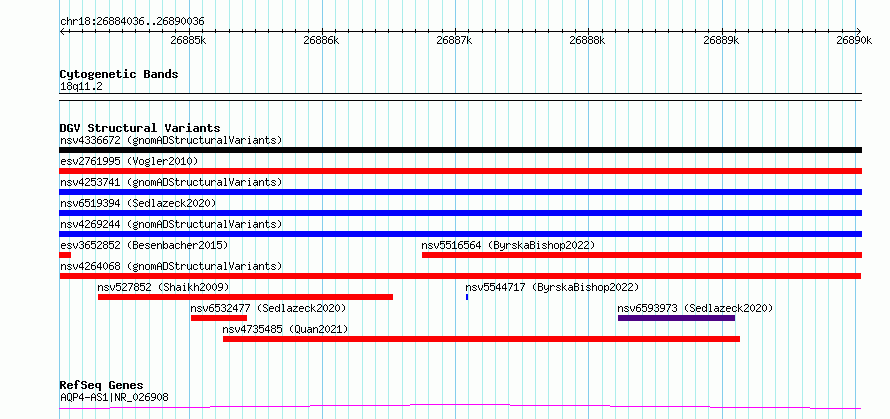This screenshot has height=419, width=890.
Task: Select the red esv2761995 Vogler2010 bar
Action: (x=460, y=171)
